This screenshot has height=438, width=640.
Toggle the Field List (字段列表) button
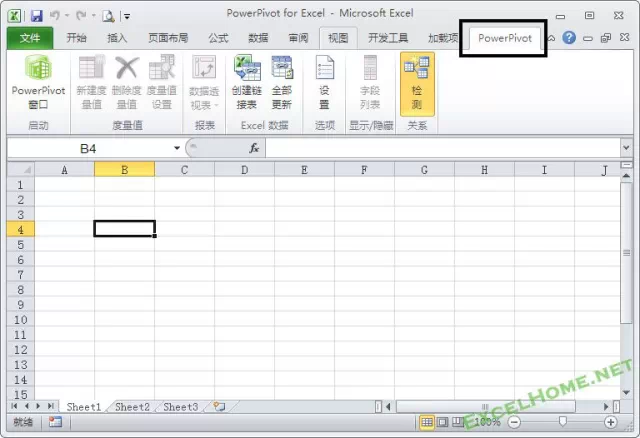pyautogui.click(x=370, y=83)
